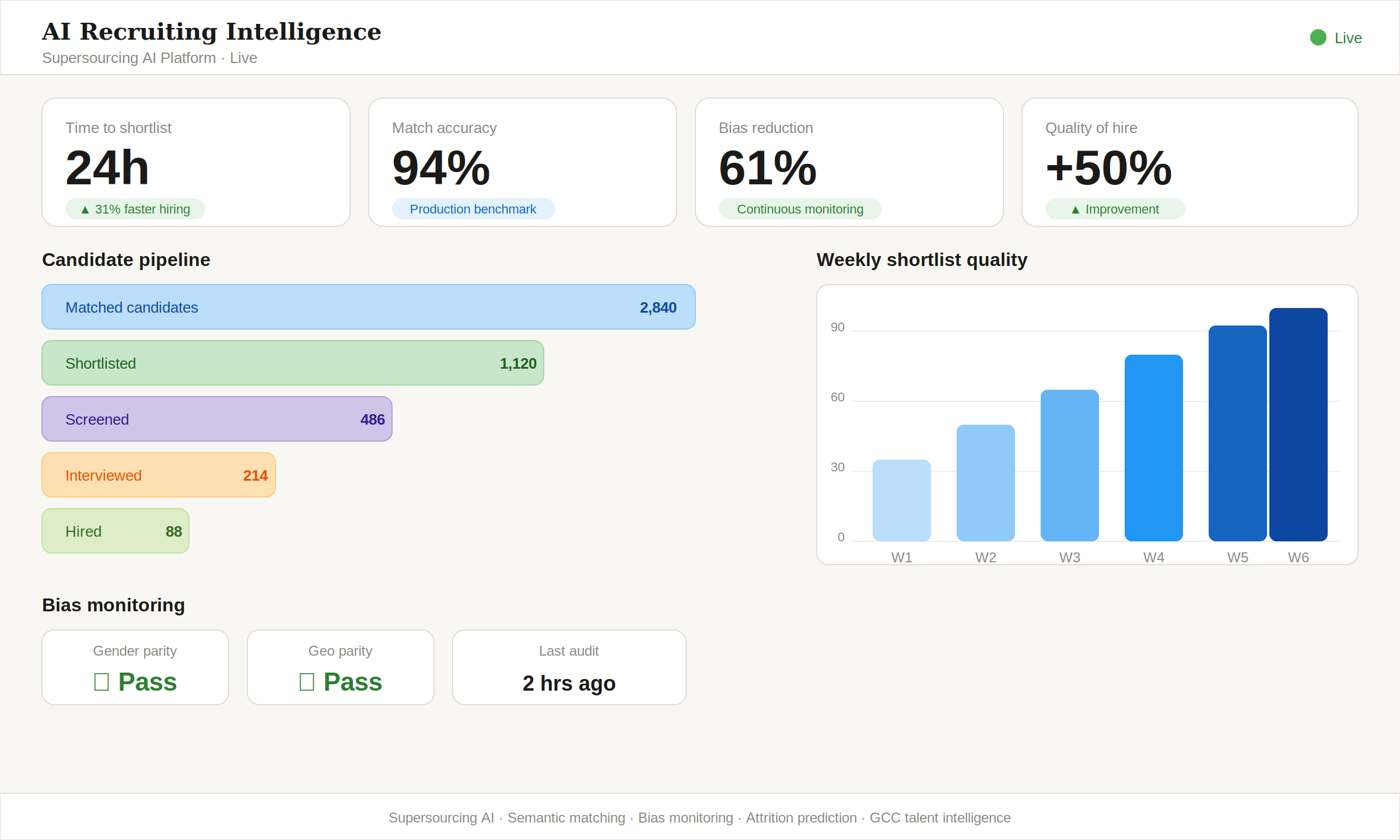Click the Production benchmark badge
This screenshot has height=840, width=1400.
tap(473, 209)
